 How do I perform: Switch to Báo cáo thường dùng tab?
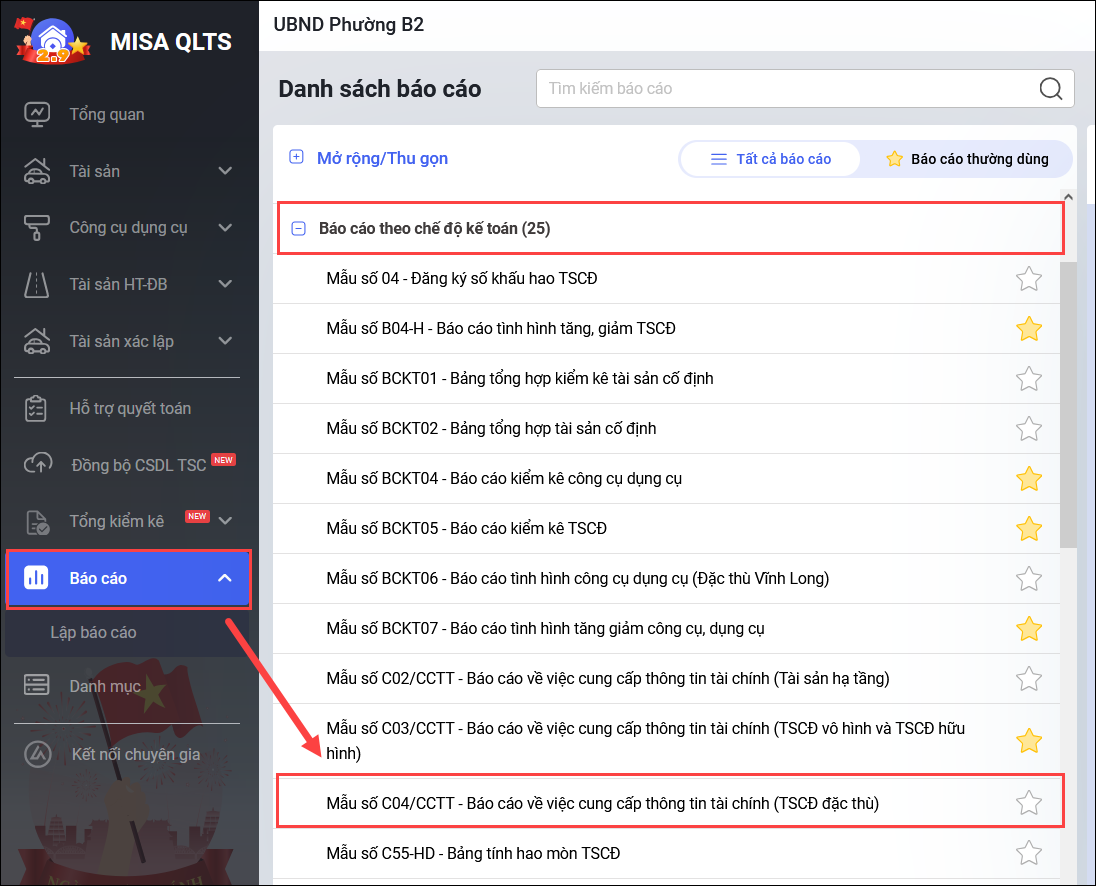(x=967, y=159)
